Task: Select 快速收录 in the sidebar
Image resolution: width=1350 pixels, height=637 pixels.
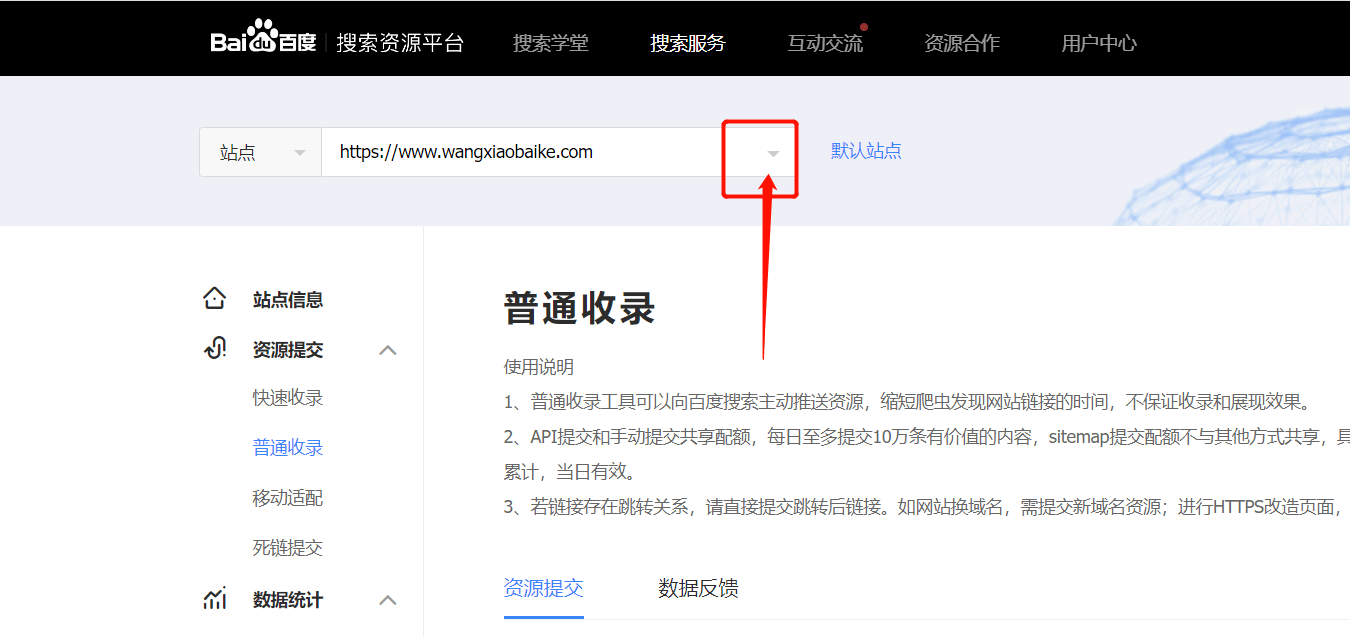Action: pyautogui.click(x=288, y=398)
